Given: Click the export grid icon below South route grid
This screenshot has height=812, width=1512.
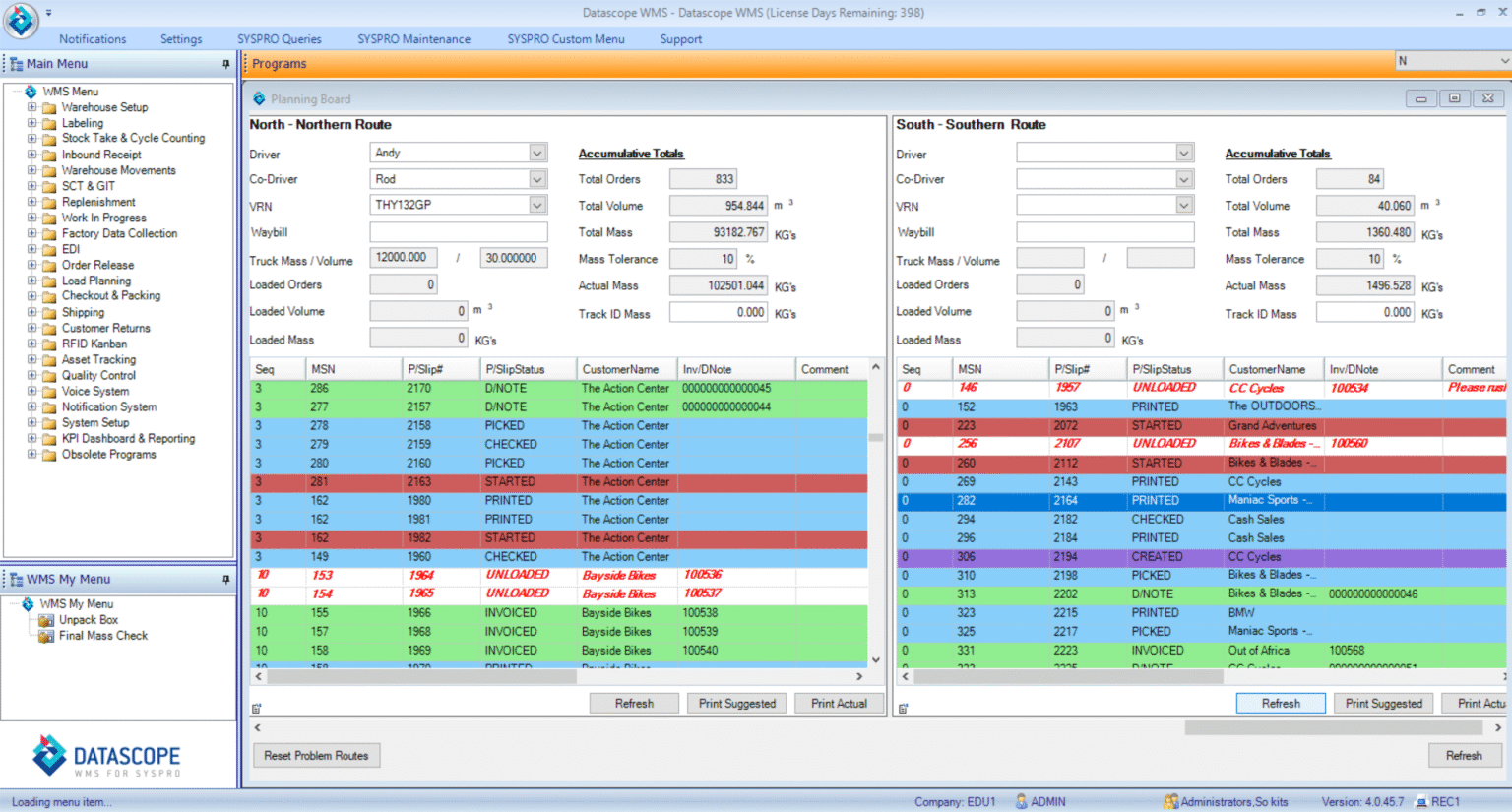Looking at the screenshot, I should coord(903,706).
